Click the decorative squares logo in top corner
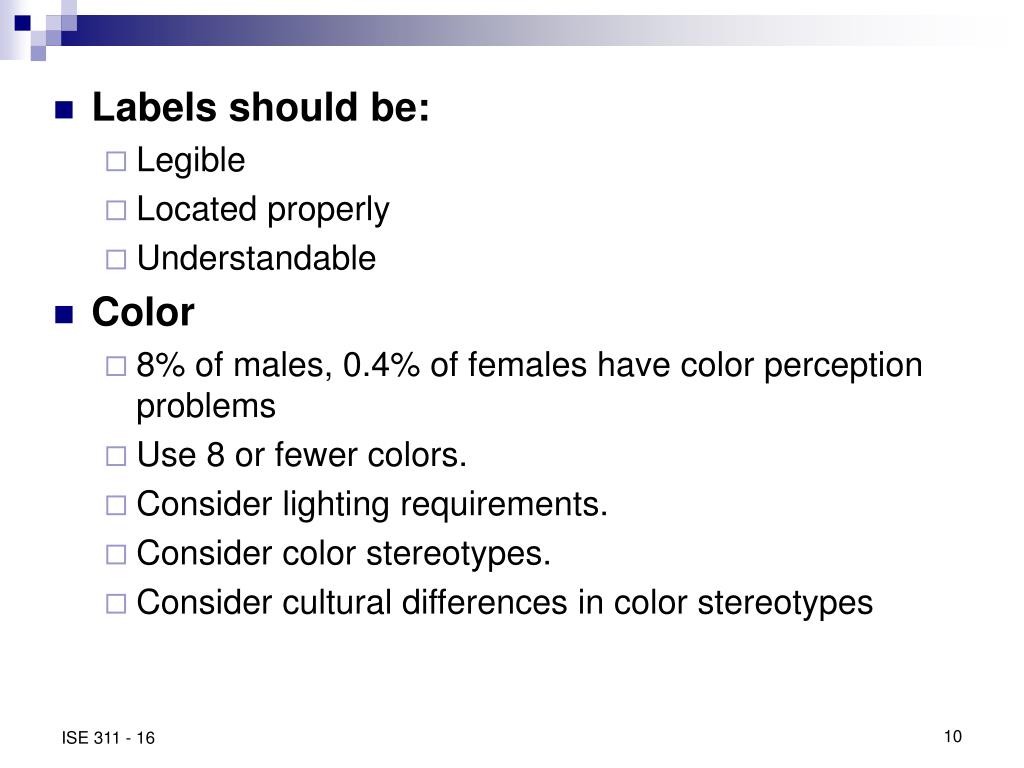The height and width of the screenshot is (768, 1024). click(x=38, y=30)
